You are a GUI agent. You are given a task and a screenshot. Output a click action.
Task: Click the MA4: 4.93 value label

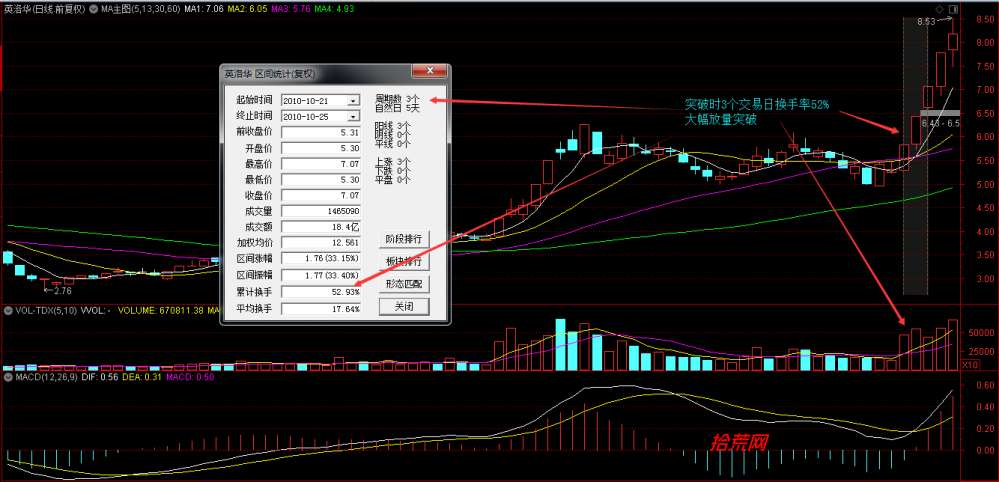coord(334,10)
